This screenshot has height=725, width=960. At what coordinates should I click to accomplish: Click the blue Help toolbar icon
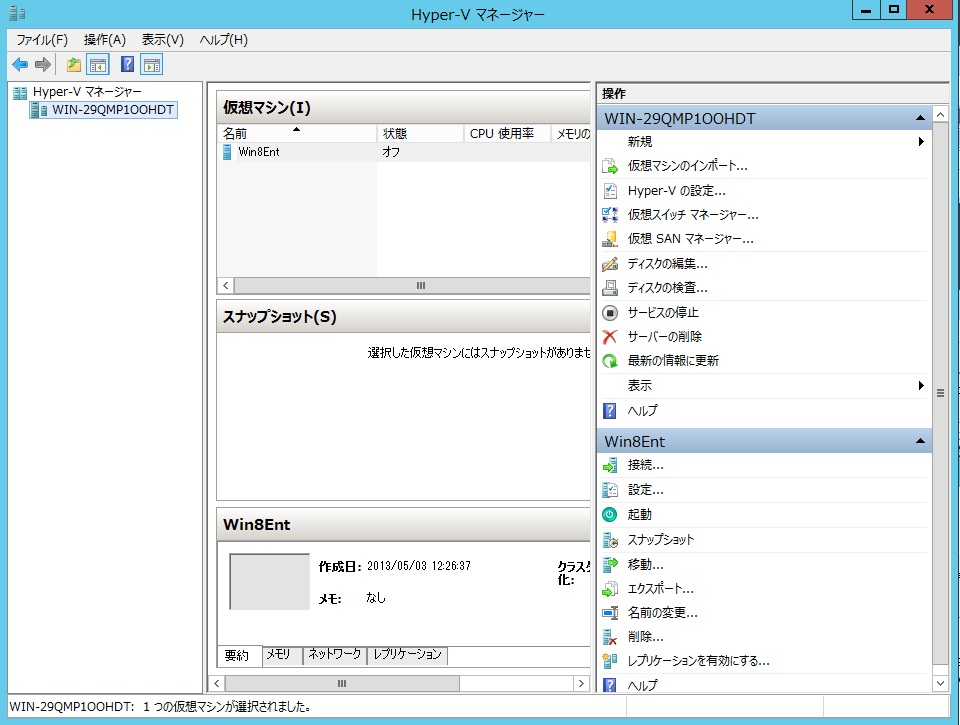point(127,64)
